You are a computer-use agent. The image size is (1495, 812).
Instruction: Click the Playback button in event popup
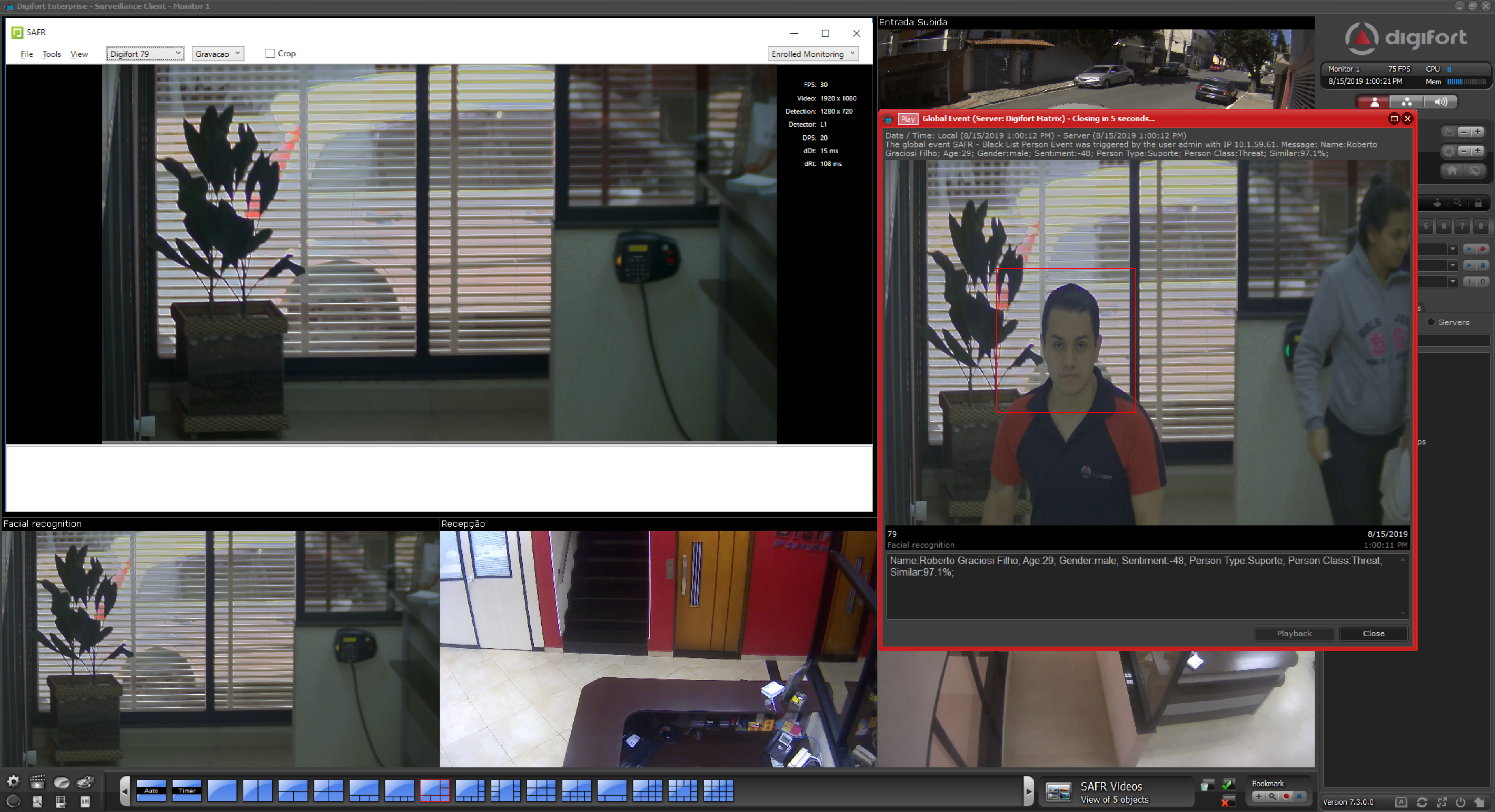pos(1294,633)
